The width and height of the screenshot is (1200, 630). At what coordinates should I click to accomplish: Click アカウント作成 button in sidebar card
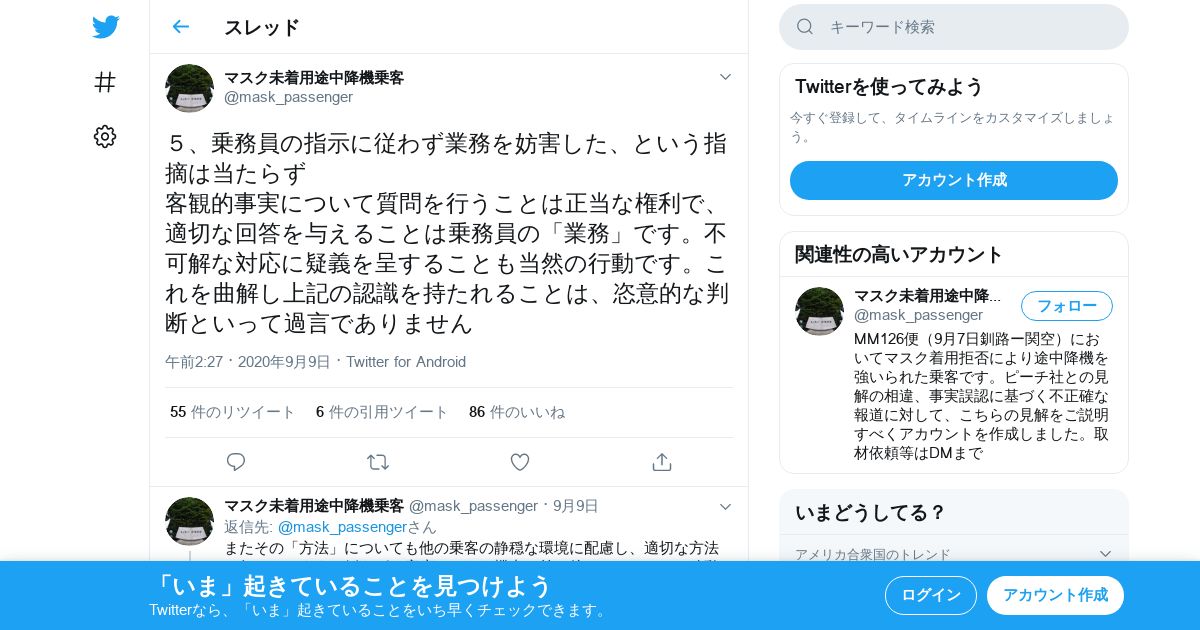click(954, 180)
